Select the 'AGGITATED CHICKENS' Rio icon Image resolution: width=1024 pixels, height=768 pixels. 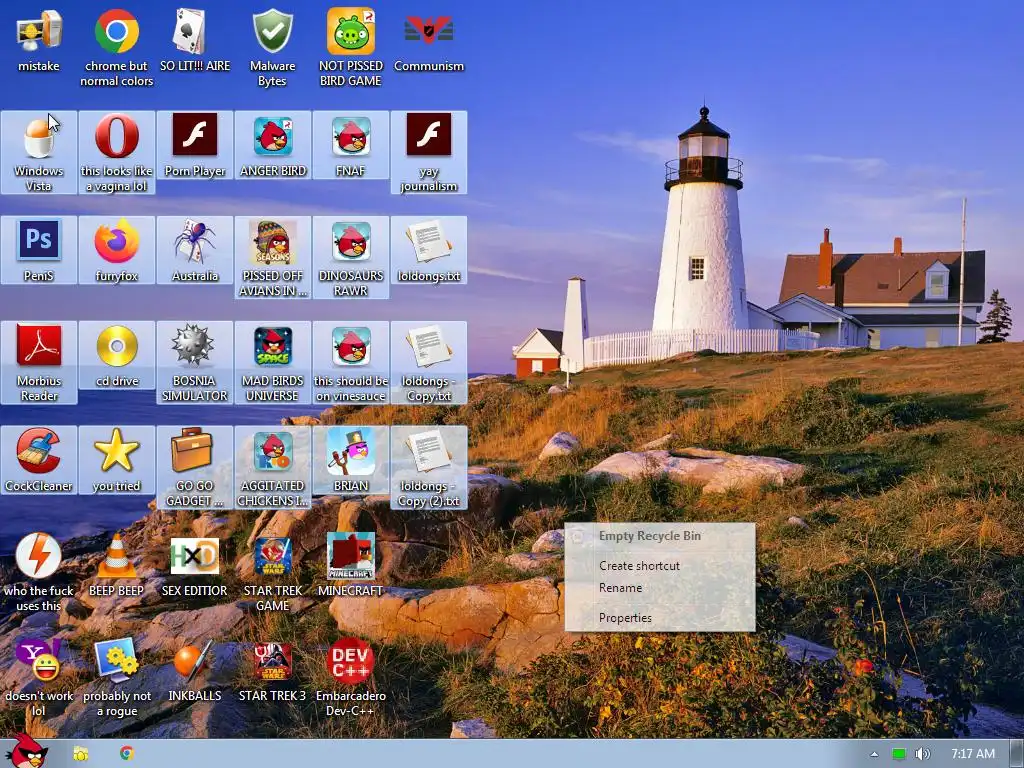tap(273, 468)
